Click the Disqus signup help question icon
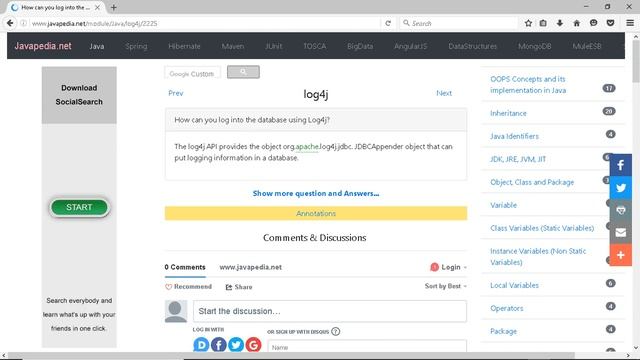Viewport: 640px width, 360px height. pos(336,331)
